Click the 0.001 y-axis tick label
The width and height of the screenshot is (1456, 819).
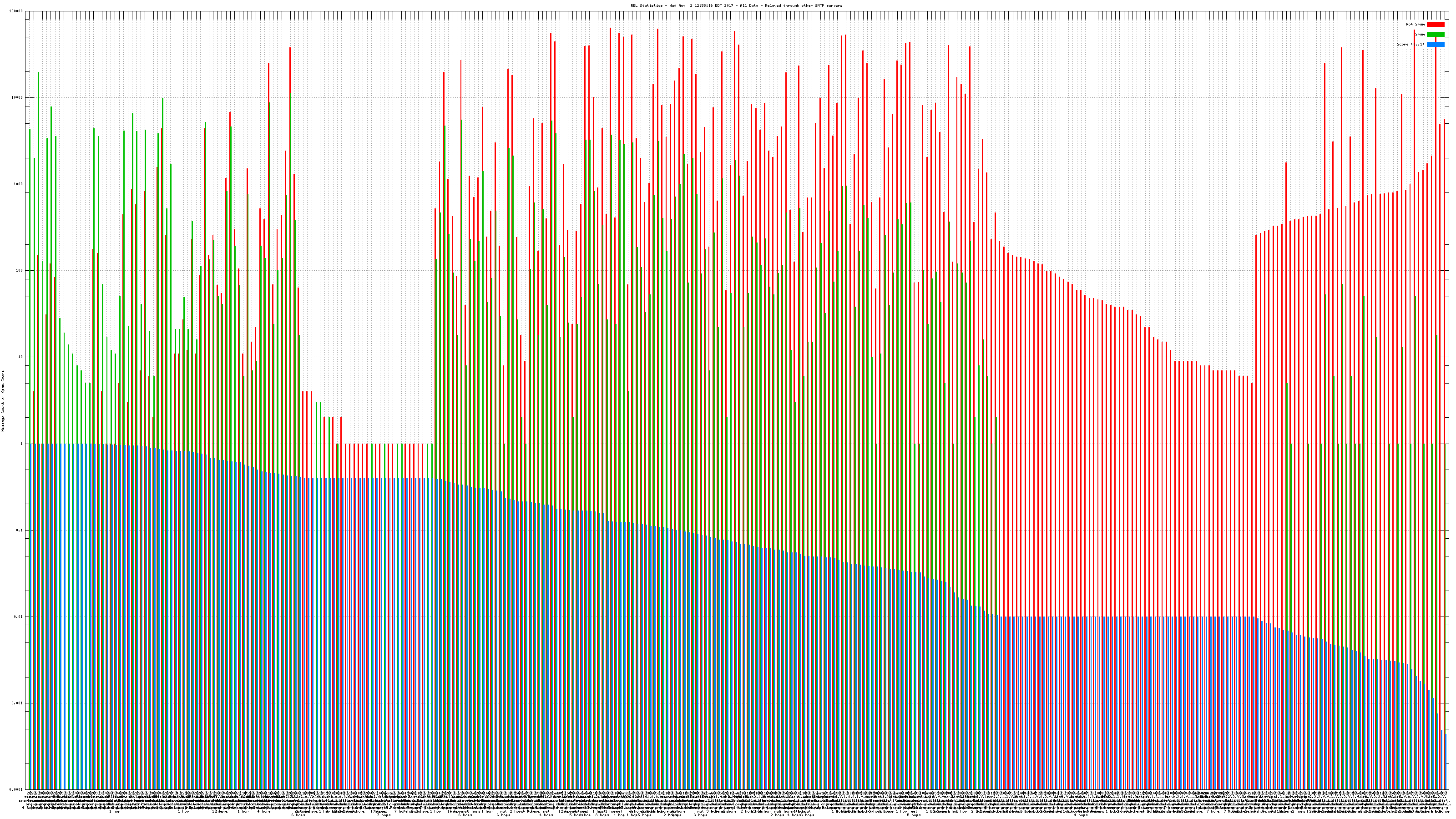click(18, 703)
